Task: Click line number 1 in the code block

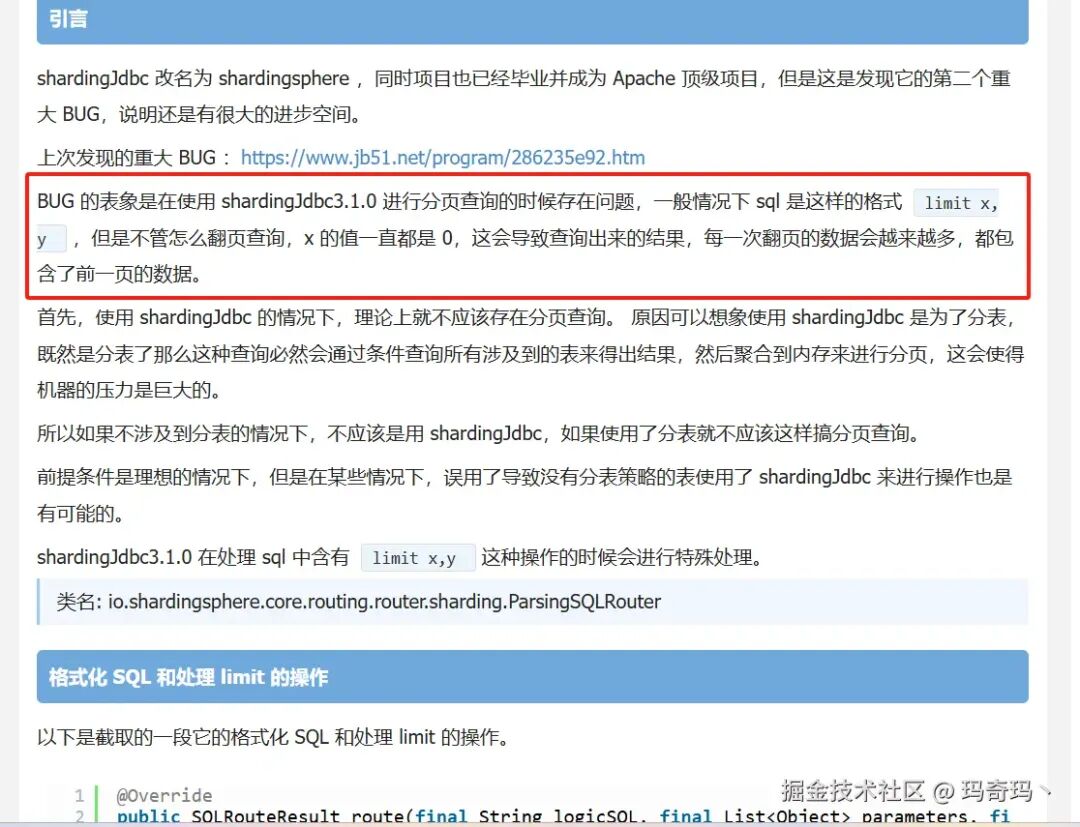Action: 78,795
